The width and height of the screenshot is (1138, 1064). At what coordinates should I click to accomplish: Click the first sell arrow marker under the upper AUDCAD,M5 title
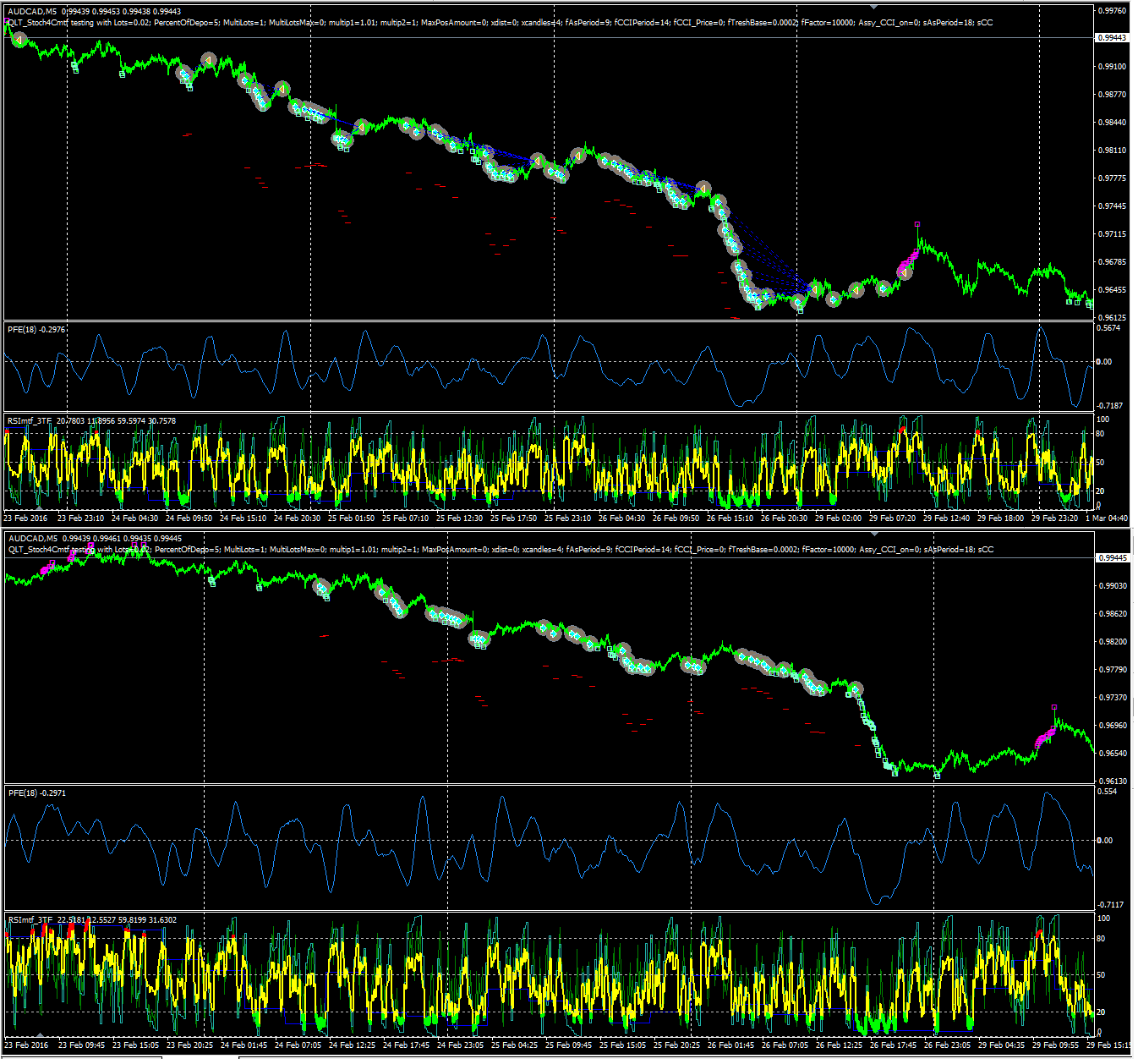(x=19, y=39)
